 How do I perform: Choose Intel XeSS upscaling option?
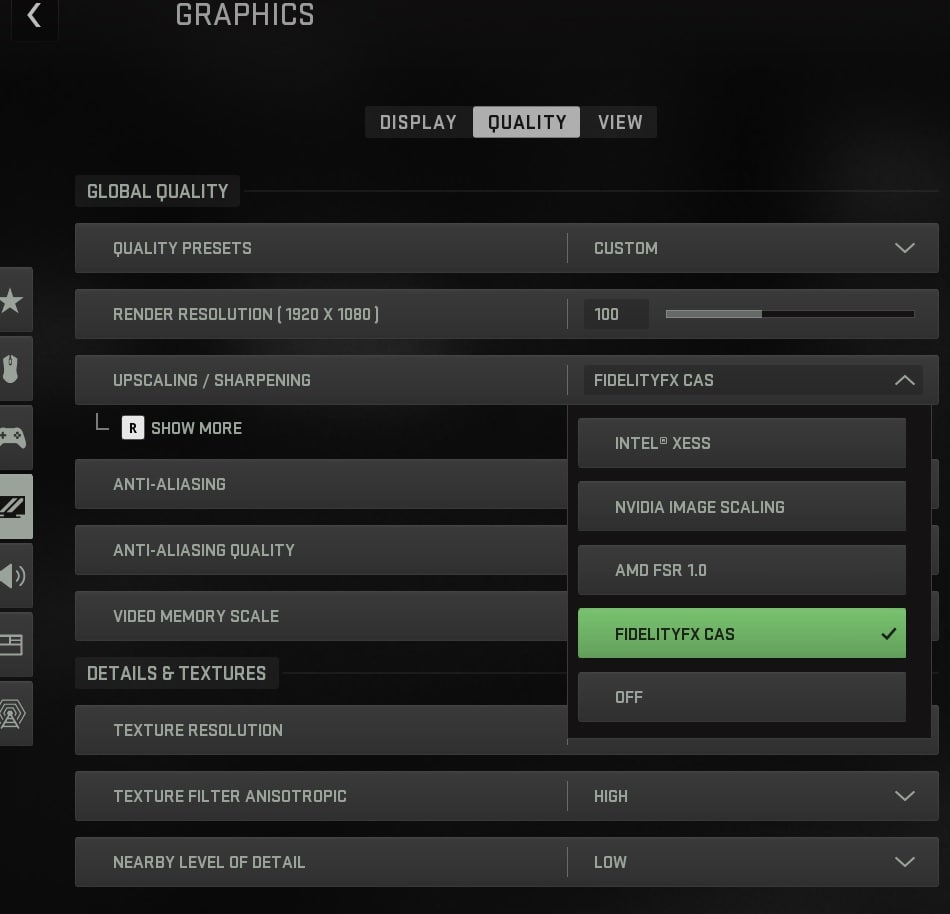pos(742,443)
